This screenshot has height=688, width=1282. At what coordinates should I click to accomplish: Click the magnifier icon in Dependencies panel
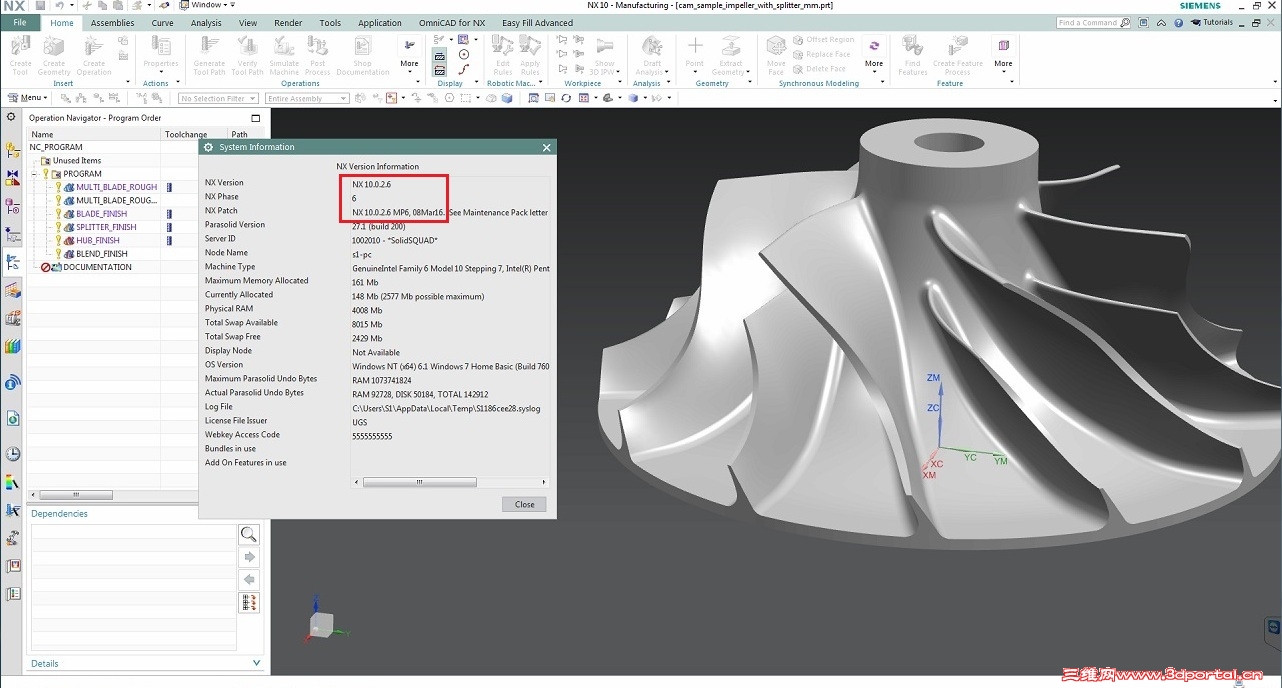coord(249,535)
